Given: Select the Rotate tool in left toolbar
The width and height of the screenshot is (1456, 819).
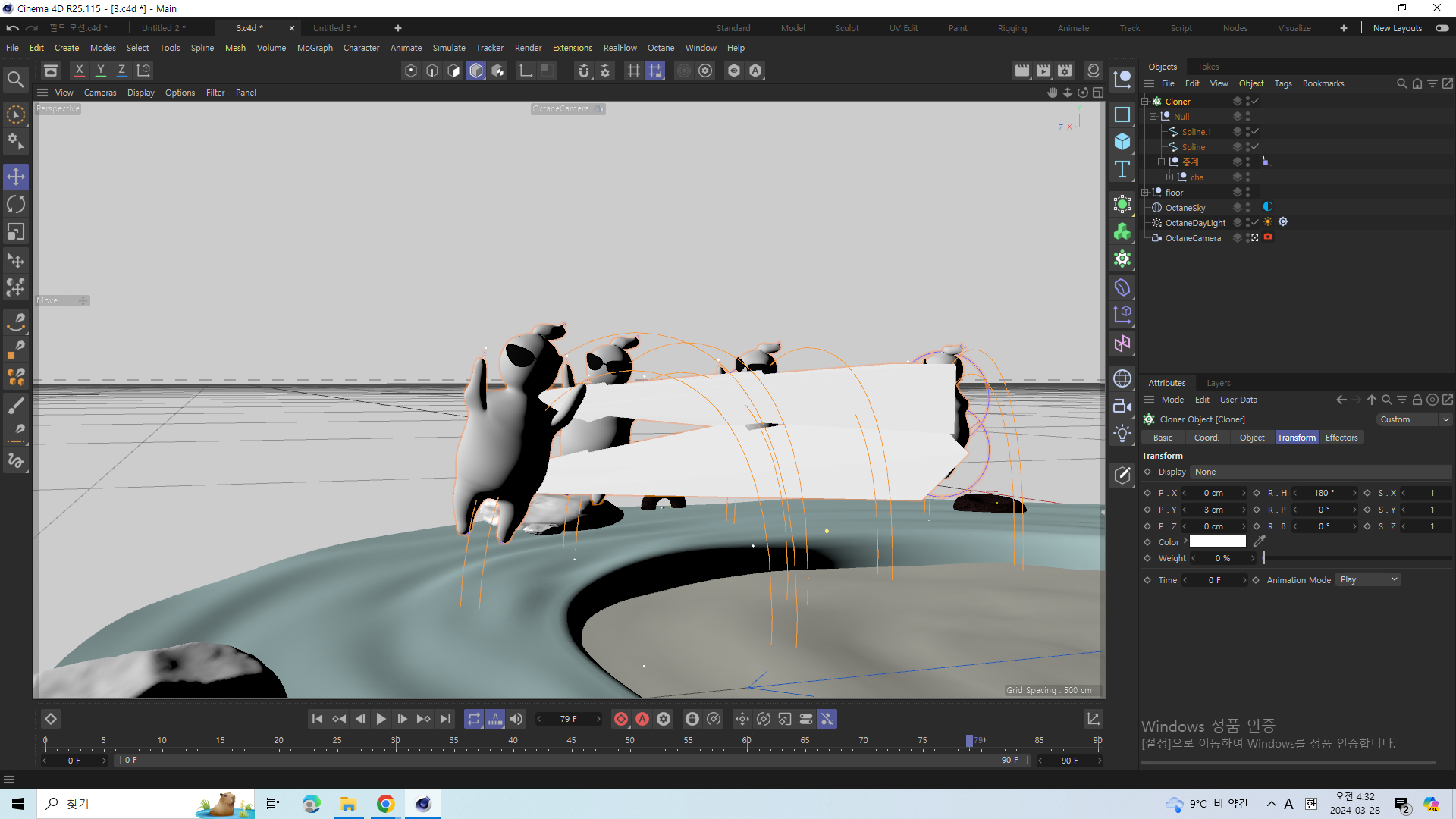Looking at the screenshot, I should pyautogui.click(x=16, y=204).
